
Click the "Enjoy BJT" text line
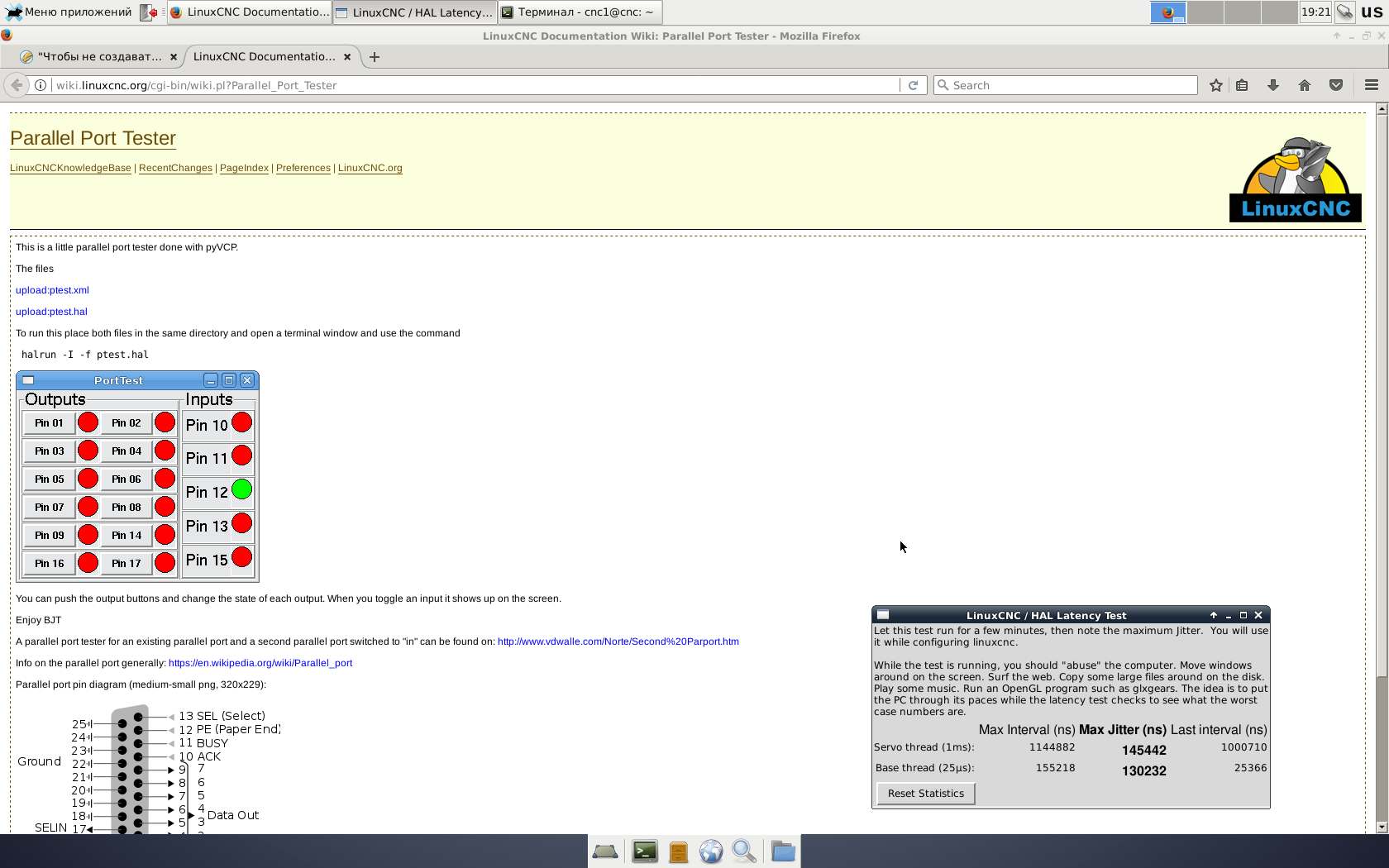click(39, 620)
